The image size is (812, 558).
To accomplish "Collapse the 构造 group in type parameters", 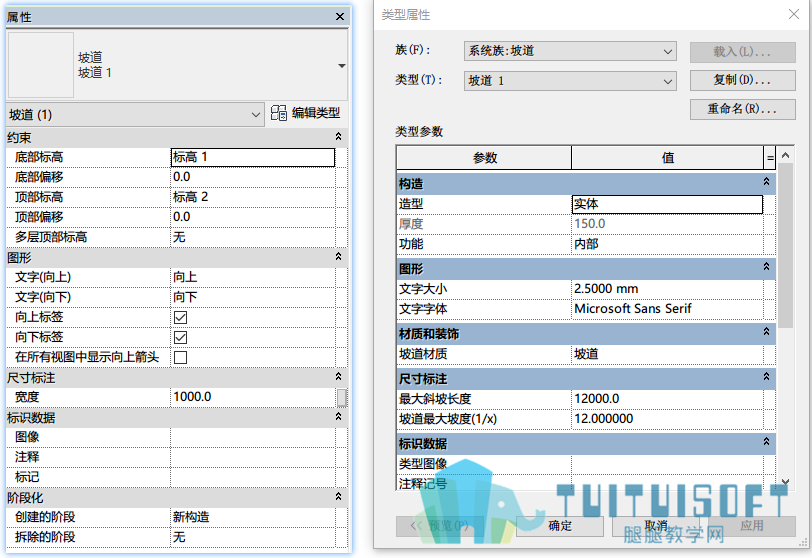I will point(766,182).
